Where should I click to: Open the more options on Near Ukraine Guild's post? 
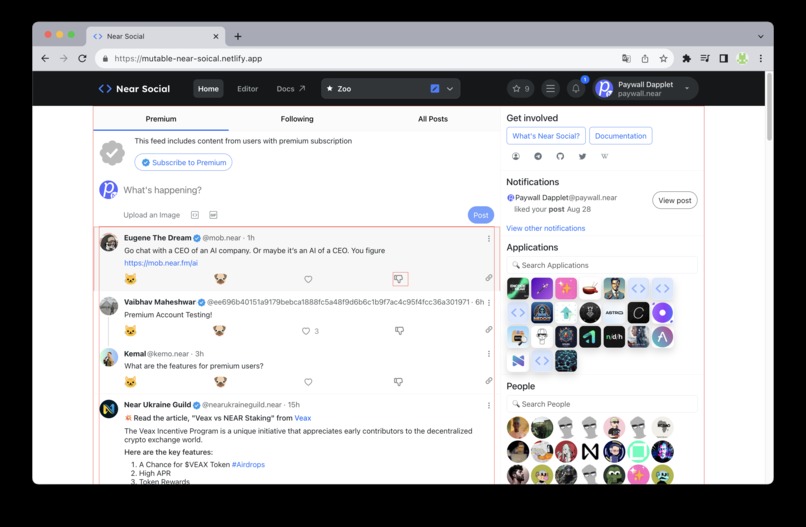488,406
